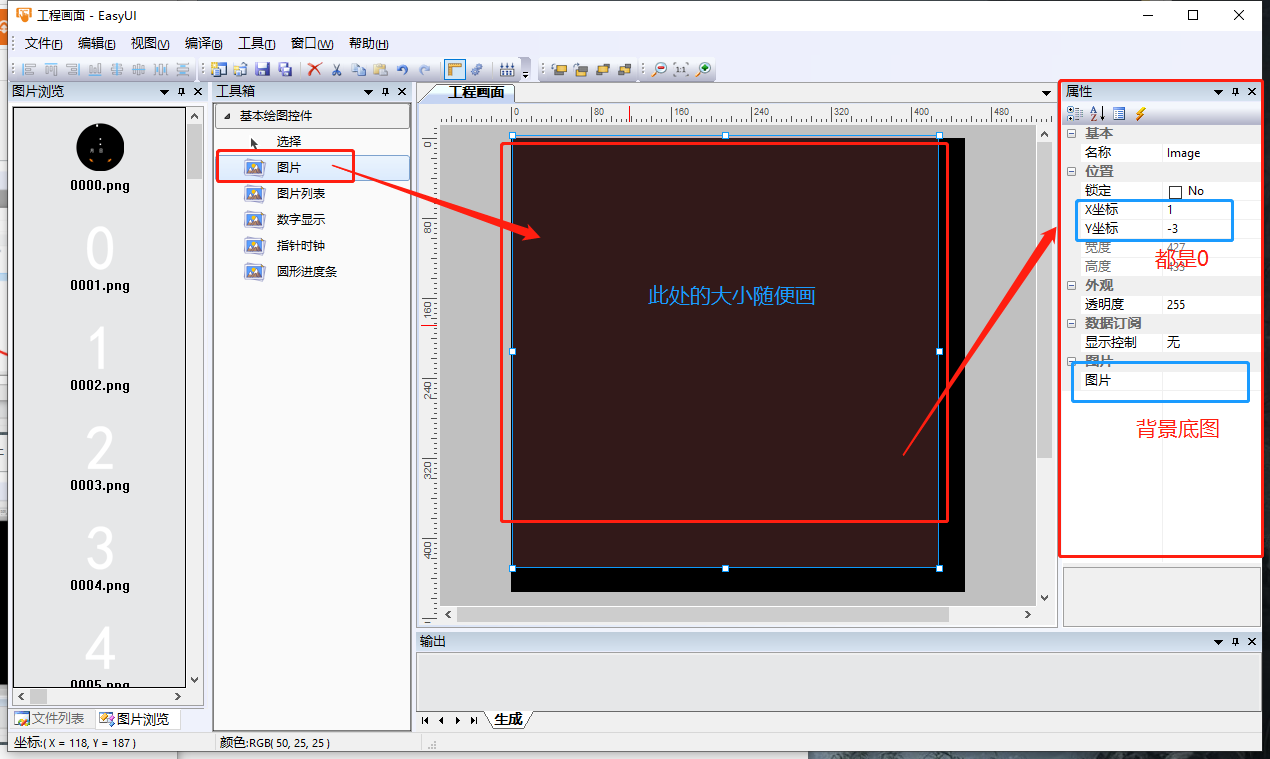Viewport: 1270px width, 759px height.
Task: Collapse the 基本 property category
Action: click(x=1071, y=133)
